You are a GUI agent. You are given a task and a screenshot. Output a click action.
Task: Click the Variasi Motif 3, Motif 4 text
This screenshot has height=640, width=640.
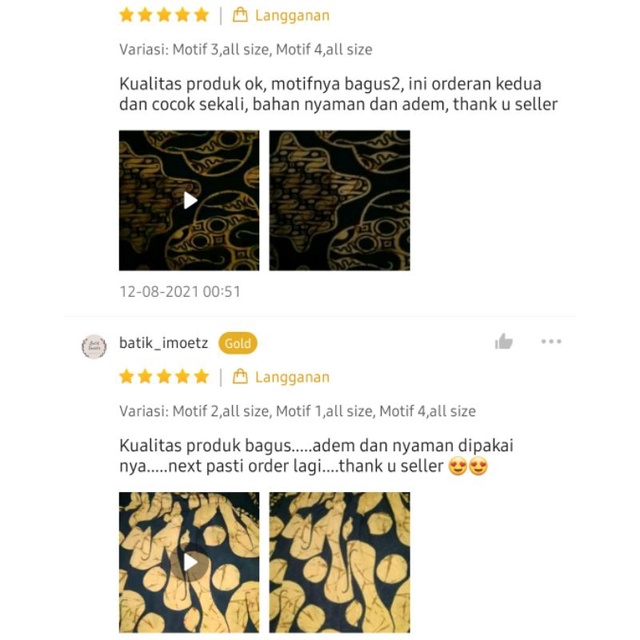pyautogui.click(x=246, y=49)
